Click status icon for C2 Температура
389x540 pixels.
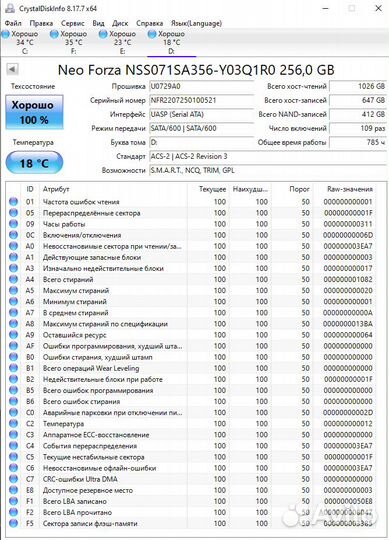click(13, 424)
